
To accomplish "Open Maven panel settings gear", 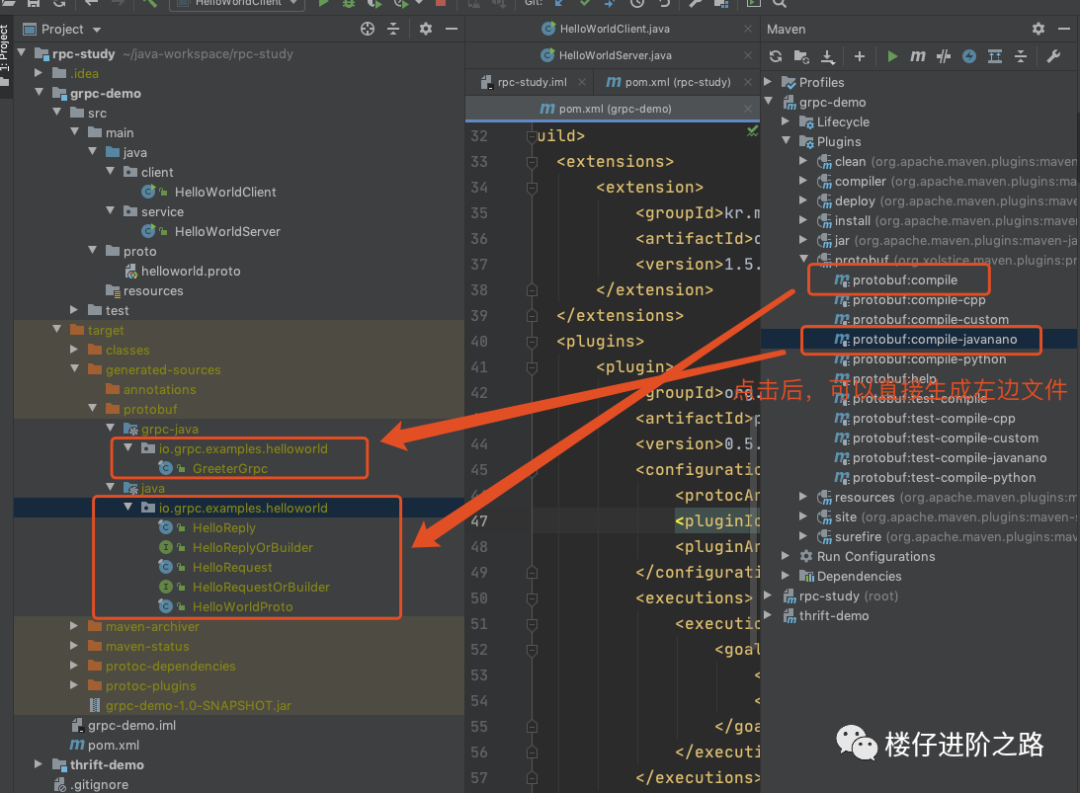I will (x=1039, y=29).
